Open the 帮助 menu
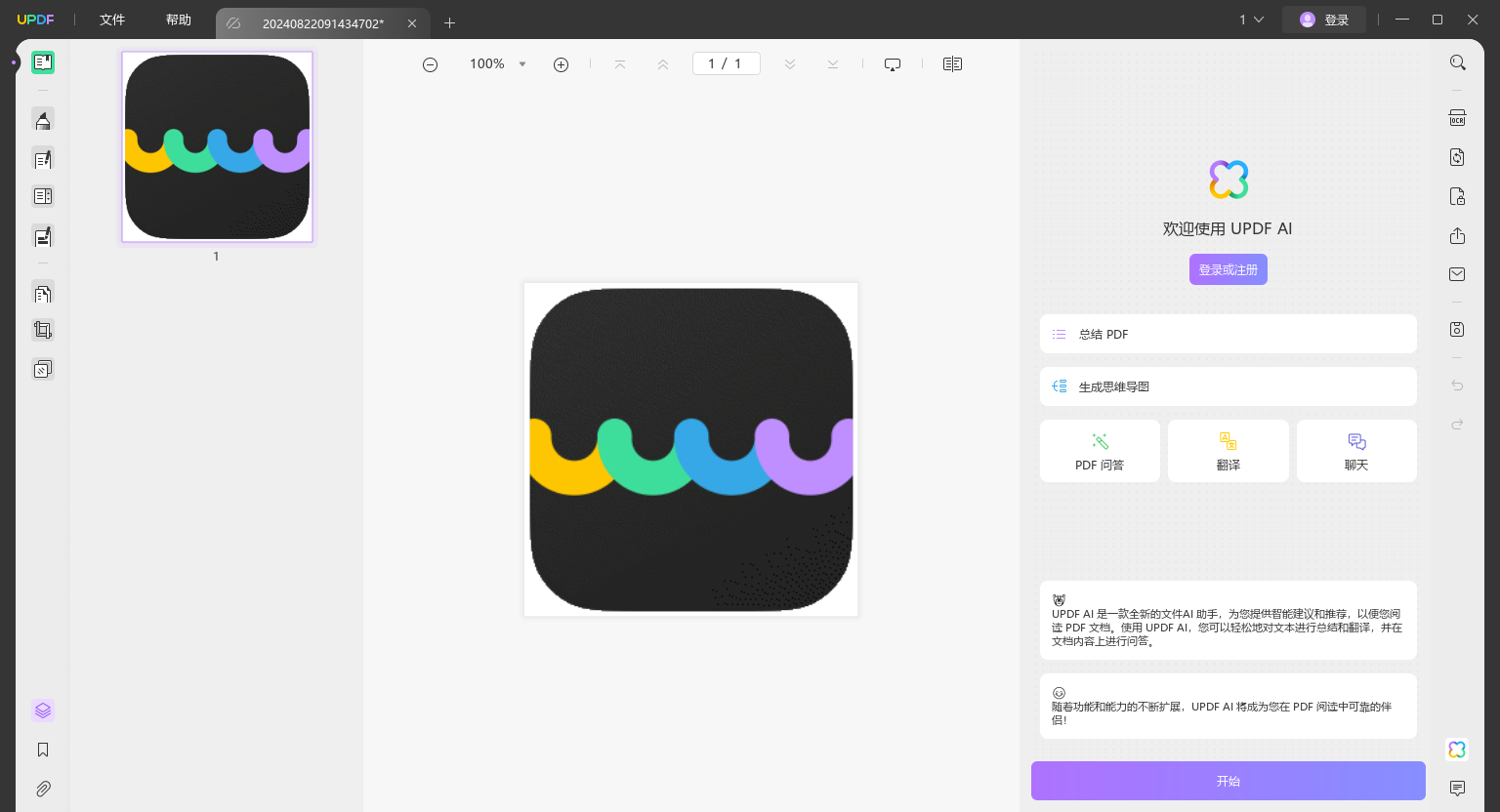The height and width of the screenshot is (812, 1500). 179,20
